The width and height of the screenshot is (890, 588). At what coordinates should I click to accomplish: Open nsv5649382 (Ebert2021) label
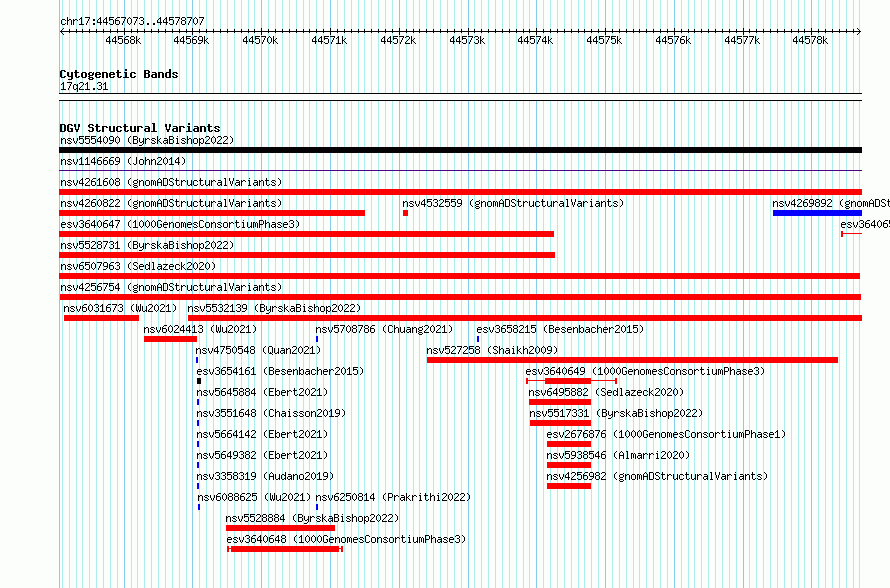click(262, 455)
